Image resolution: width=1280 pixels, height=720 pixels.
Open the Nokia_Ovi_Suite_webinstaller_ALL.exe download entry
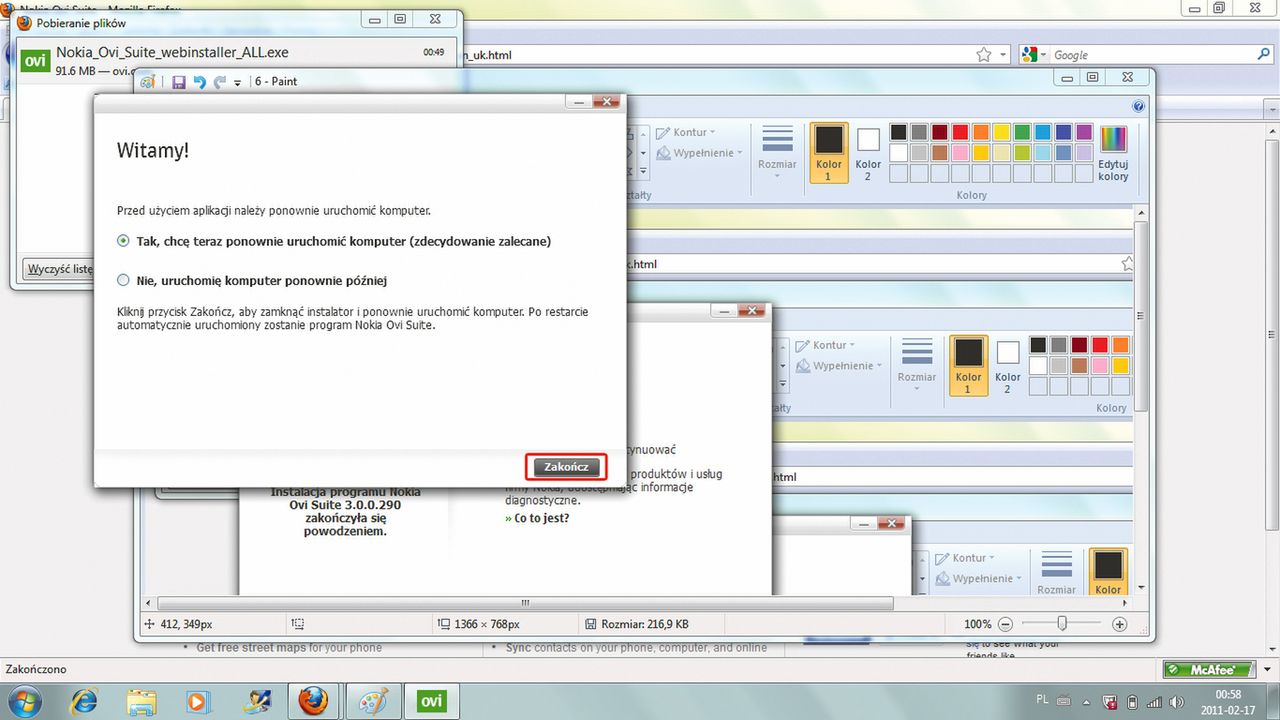[x=235, y=60]
